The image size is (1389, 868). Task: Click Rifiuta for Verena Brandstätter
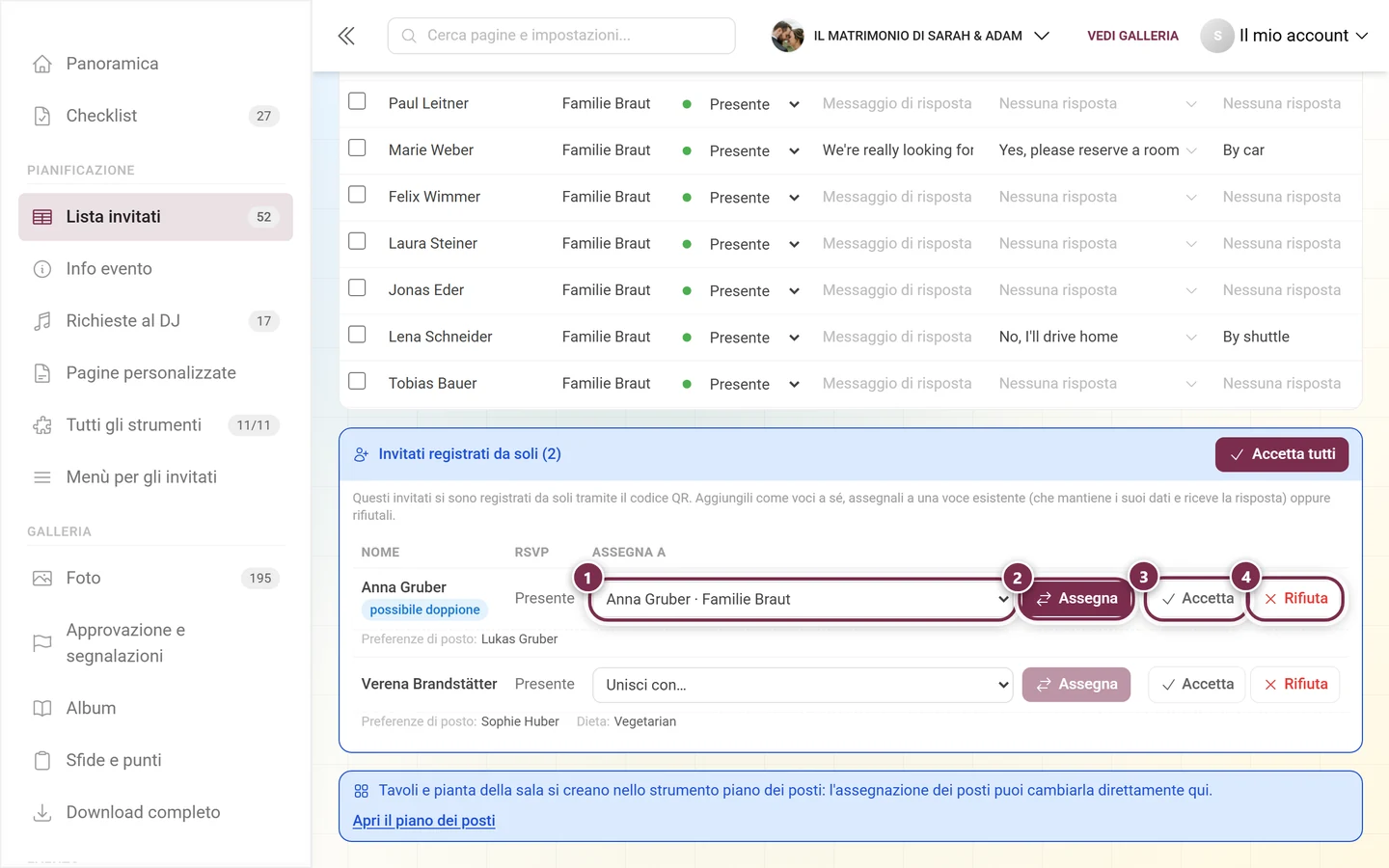(1295, 685)
